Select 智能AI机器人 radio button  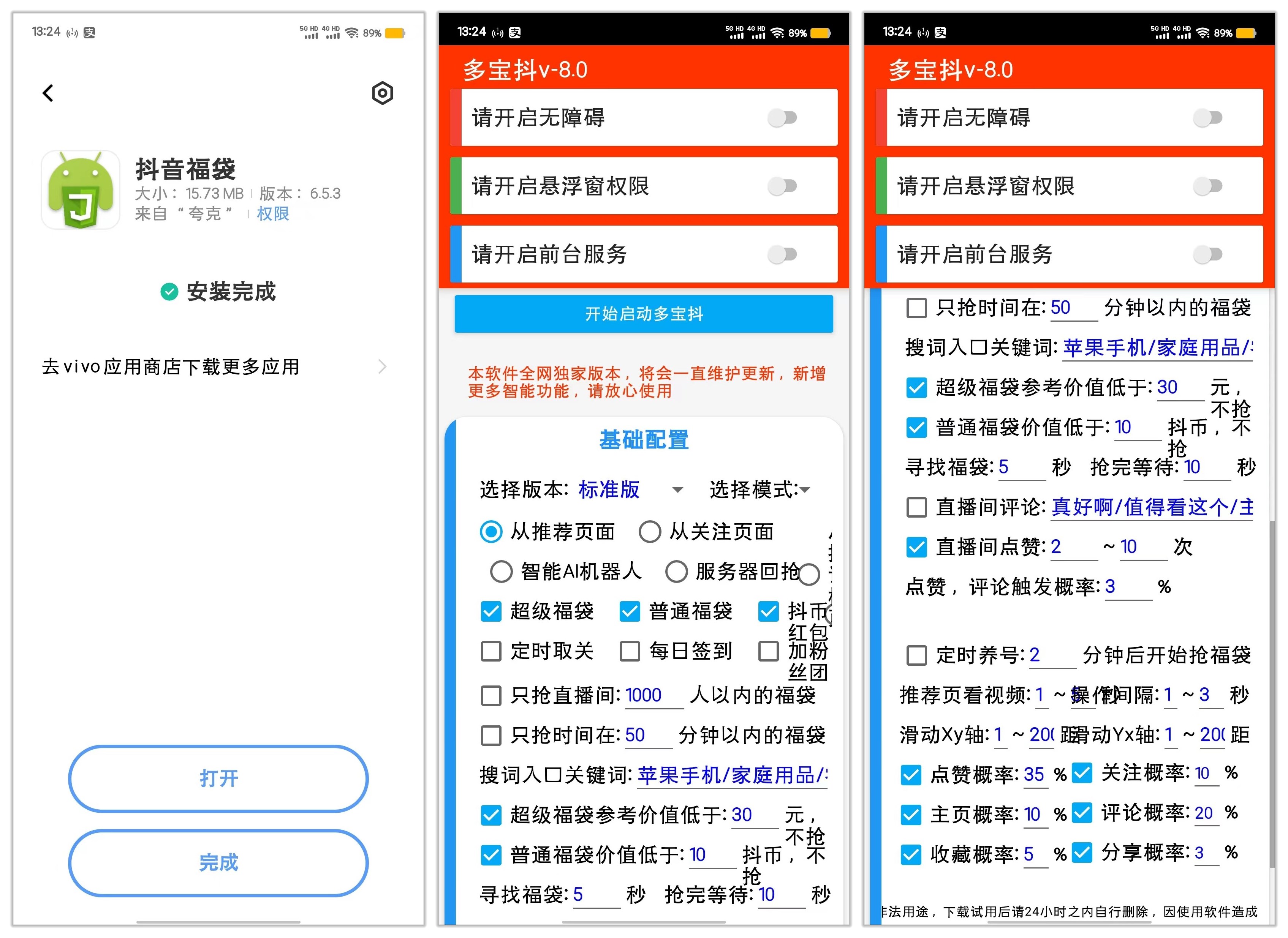502,572
